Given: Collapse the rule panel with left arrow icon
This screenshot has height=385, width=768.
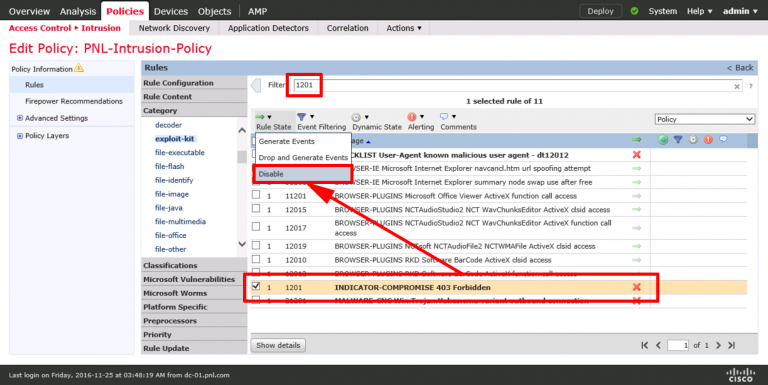Looking at the screenshot, I should click(256, 85).
